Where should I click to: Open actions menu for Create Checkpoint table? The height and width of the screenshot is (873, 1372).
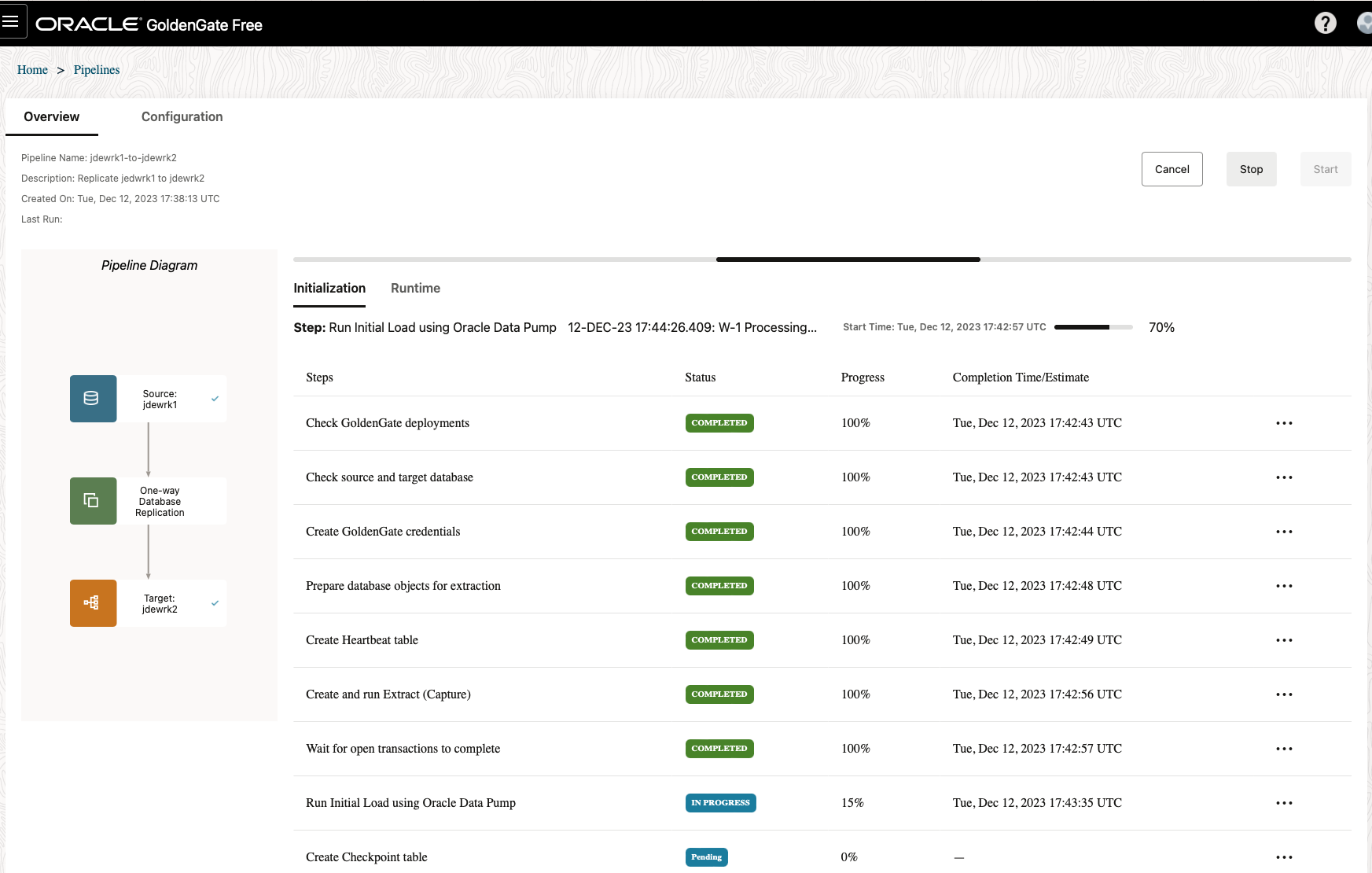1284,857
